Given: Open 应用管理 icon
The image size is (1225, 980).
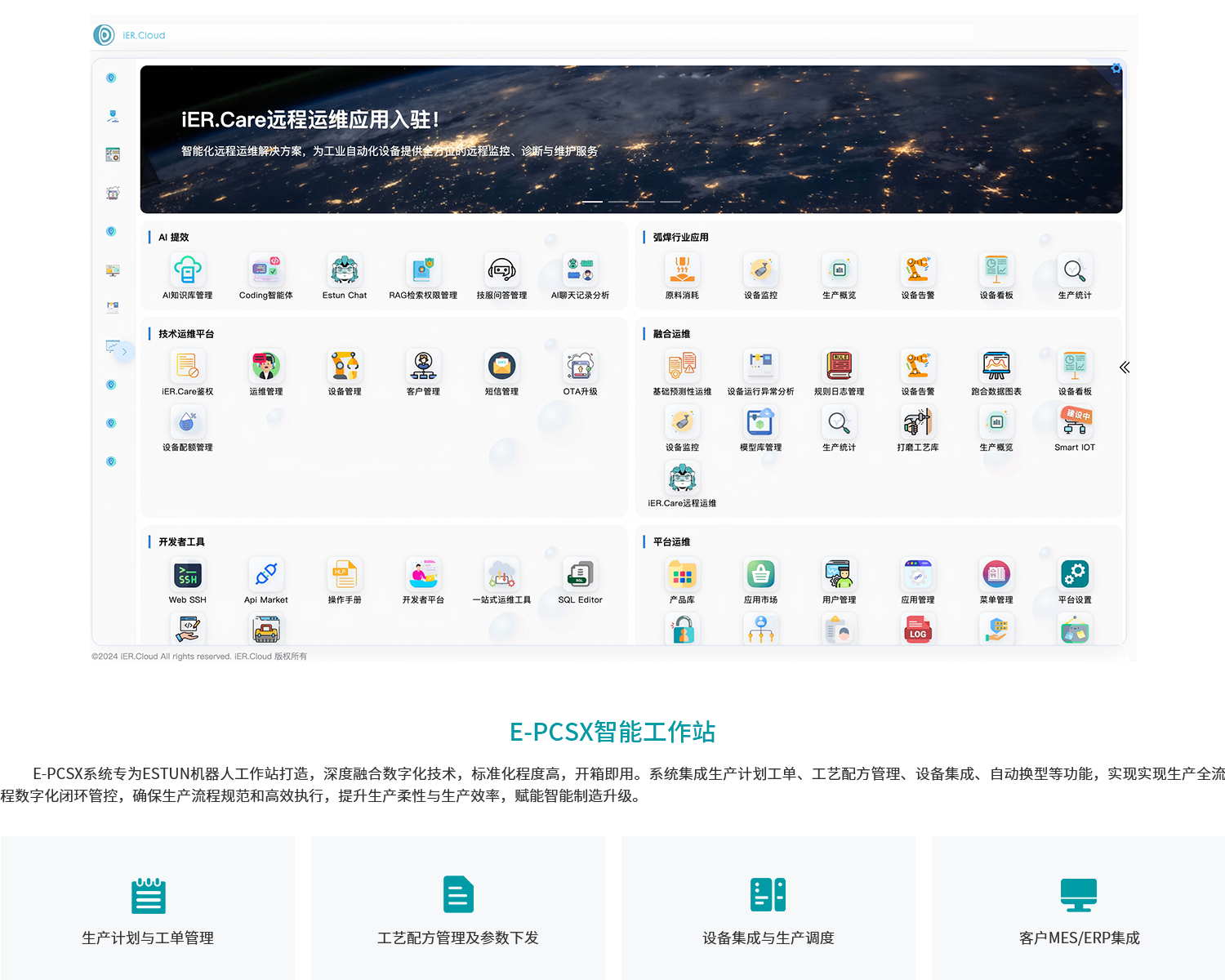Looking at the screenshot, I should point(918,574).
